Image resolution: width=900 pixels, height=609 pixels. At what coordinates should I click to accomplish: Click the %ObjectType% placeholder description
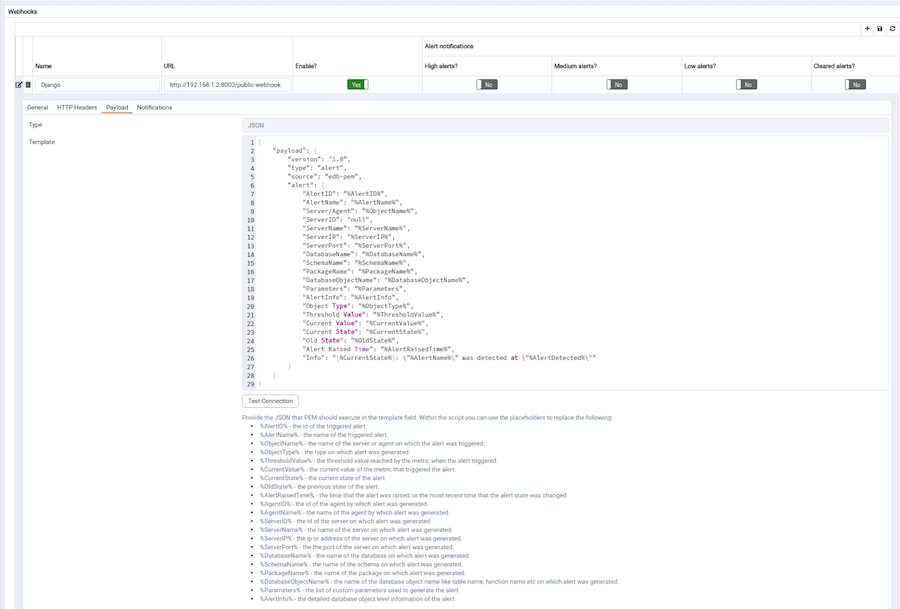335,452
